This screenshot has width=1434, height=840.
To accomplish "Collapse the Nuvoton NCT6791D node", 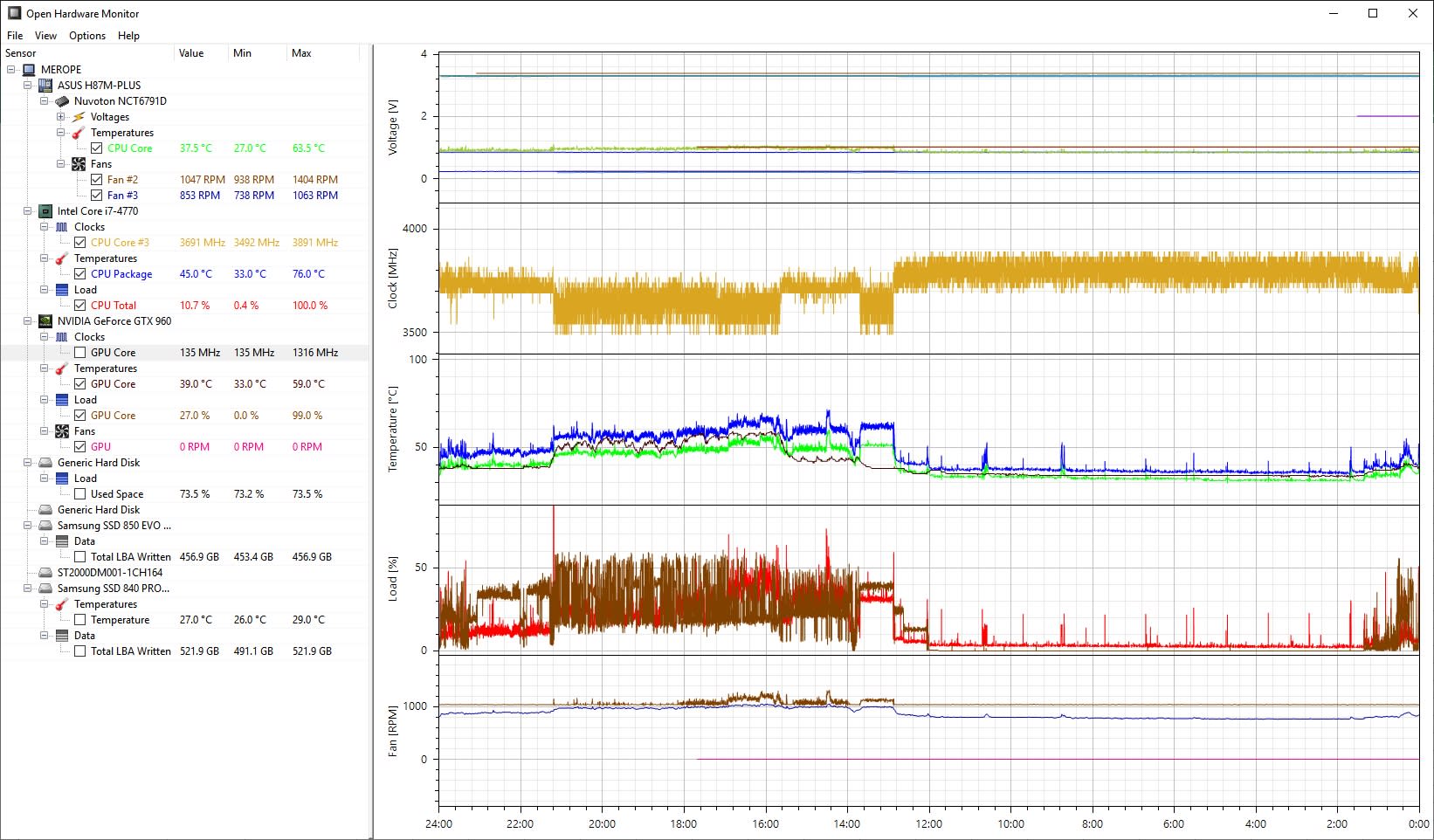I will point(45,101).
